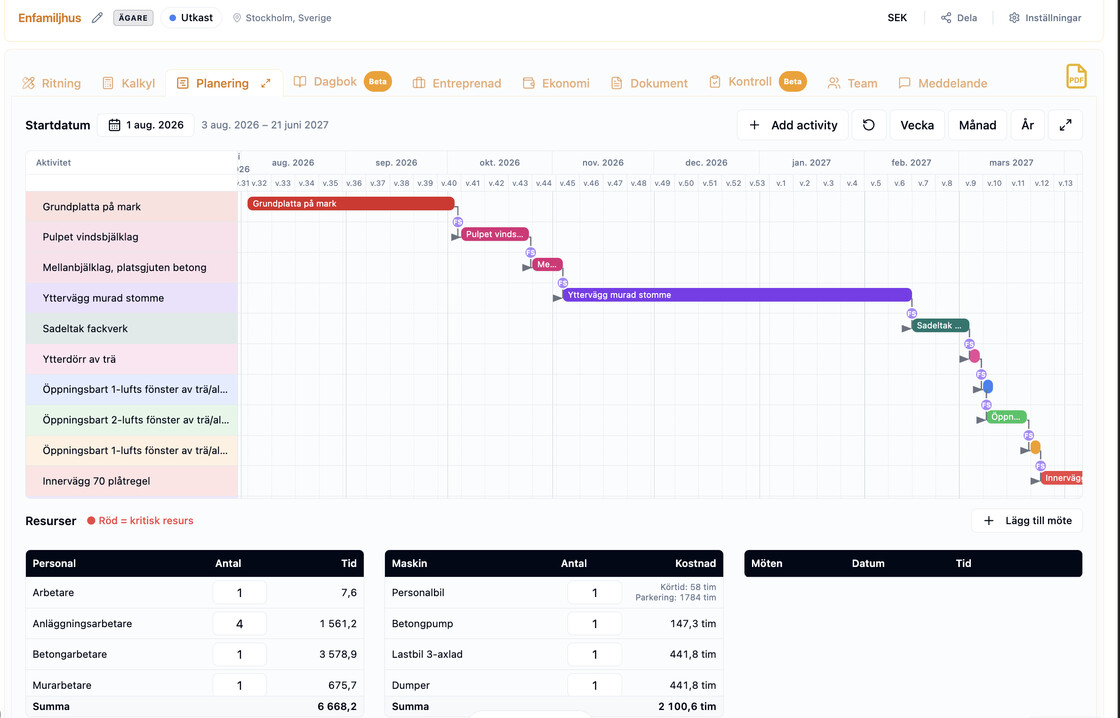Switch timeline to År view
Screen dimensions: 1120x718
(x=1027, y=125)
